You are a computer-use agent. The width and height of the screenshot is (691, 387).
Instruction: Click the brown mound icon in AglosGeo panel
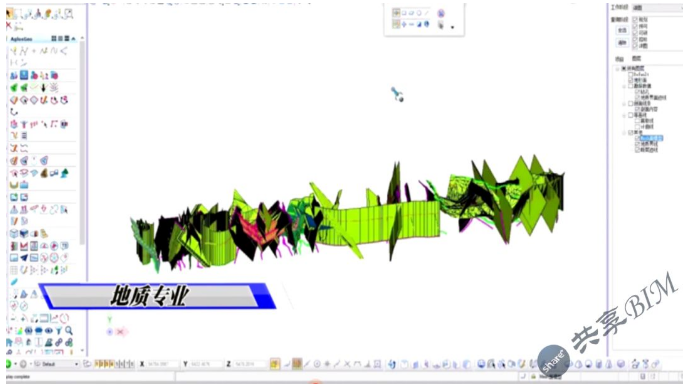(x=44, y=173)
